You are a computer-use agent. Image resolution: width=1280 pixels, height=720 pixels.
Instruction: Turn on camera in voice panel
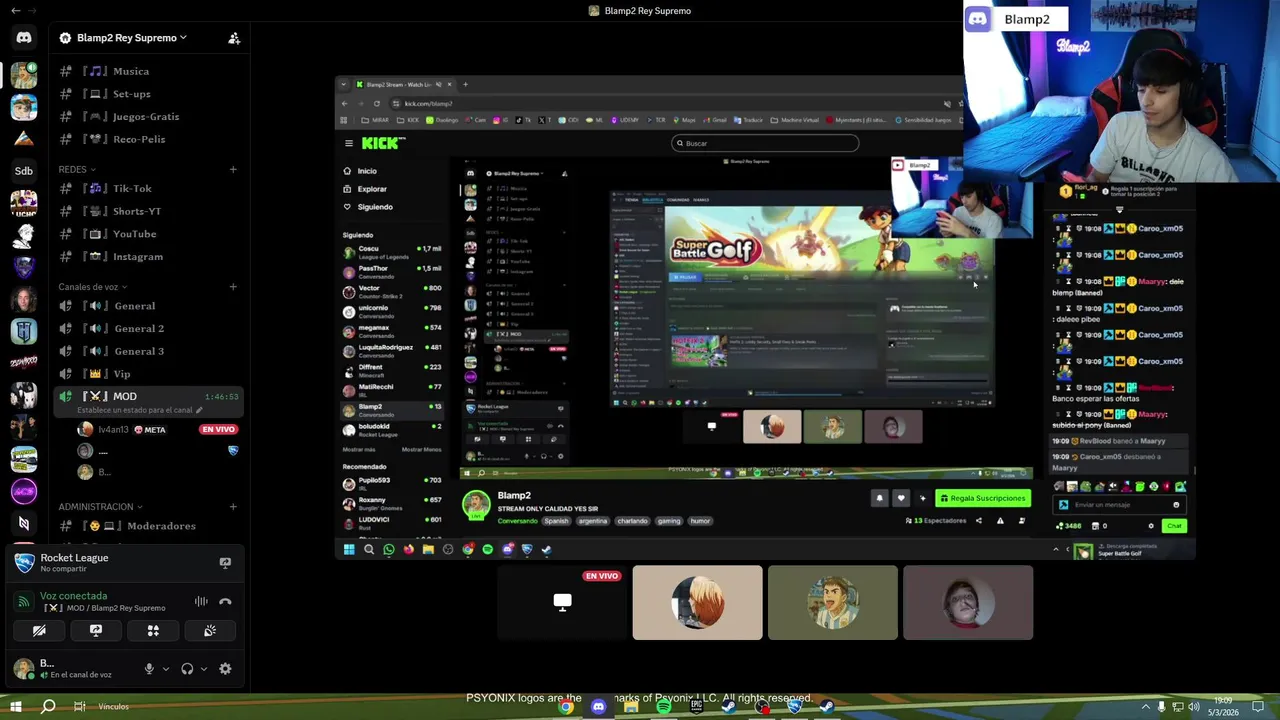click(39, 631)
